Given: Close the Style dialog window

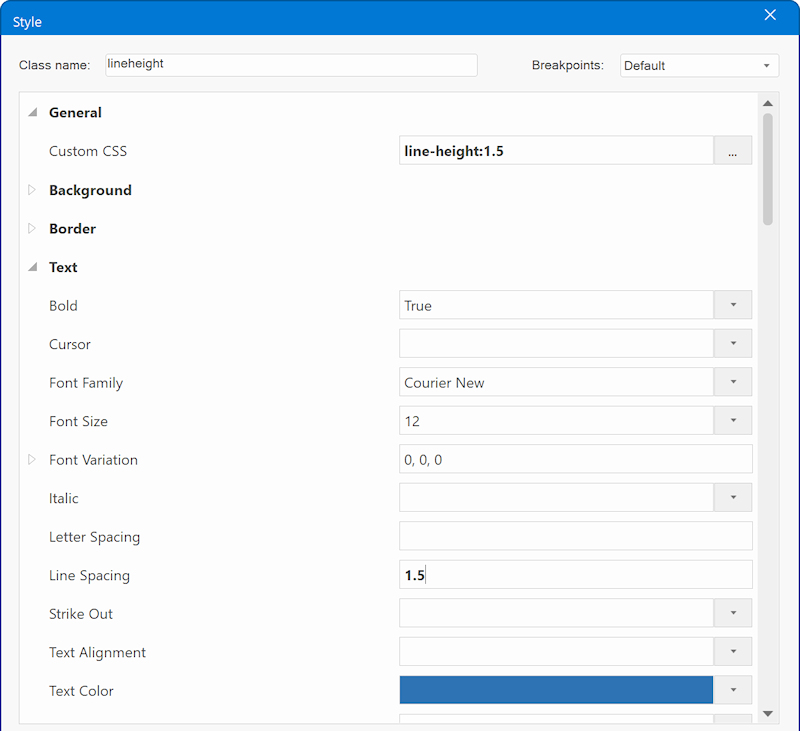Looking at the screenshot, I should coord(770,15).
